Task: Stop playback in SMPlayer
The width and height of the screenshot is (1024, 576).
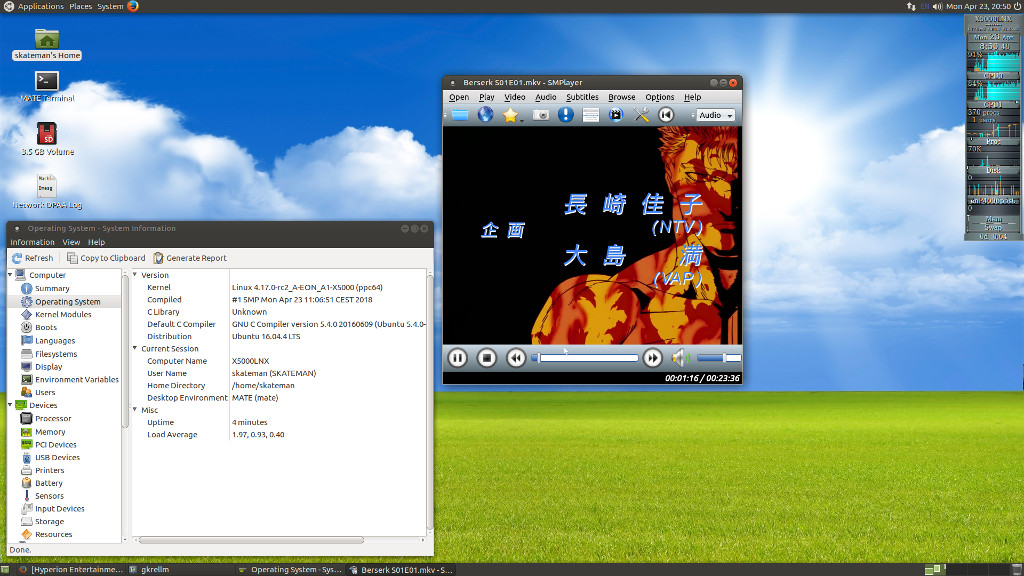Action: [487, 358]
